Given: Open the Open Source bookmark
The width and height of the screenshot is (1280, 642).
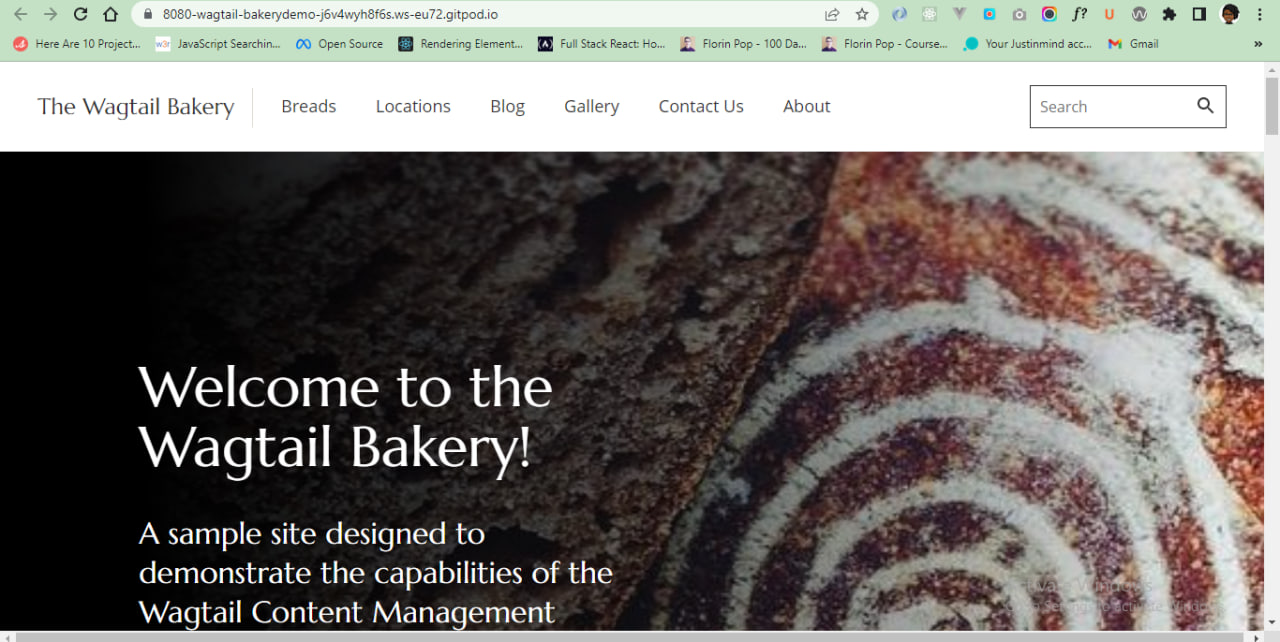Looking at the screenshot, I should 340,44.
